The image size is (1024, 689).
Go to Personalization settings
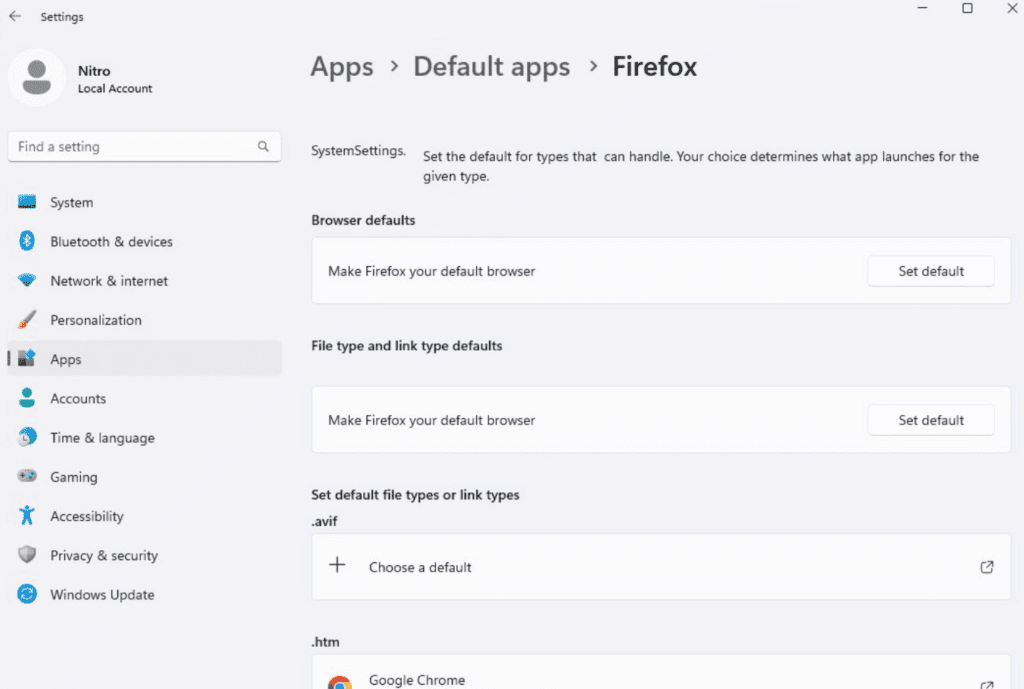(x=144, y=319)
